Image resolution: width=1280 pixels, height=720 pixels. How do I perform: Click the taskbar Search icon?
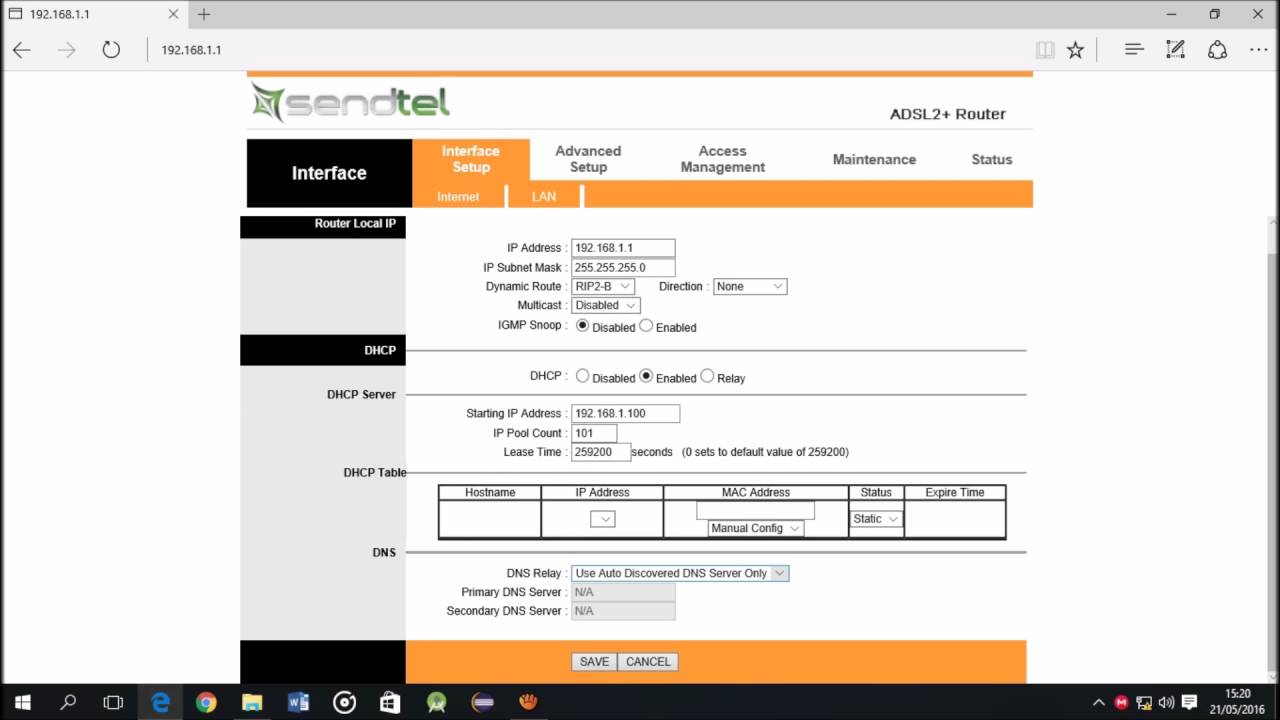coord(68,702)
